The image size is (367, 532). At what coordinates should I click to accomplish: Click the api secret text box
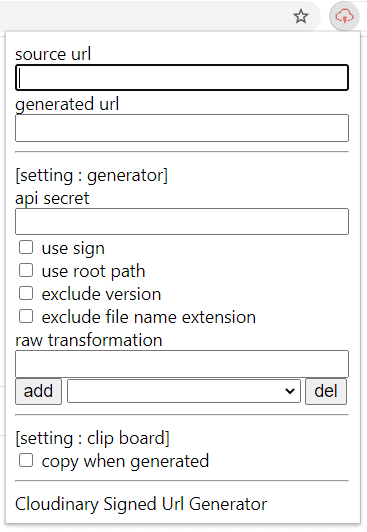pos(182,222)
